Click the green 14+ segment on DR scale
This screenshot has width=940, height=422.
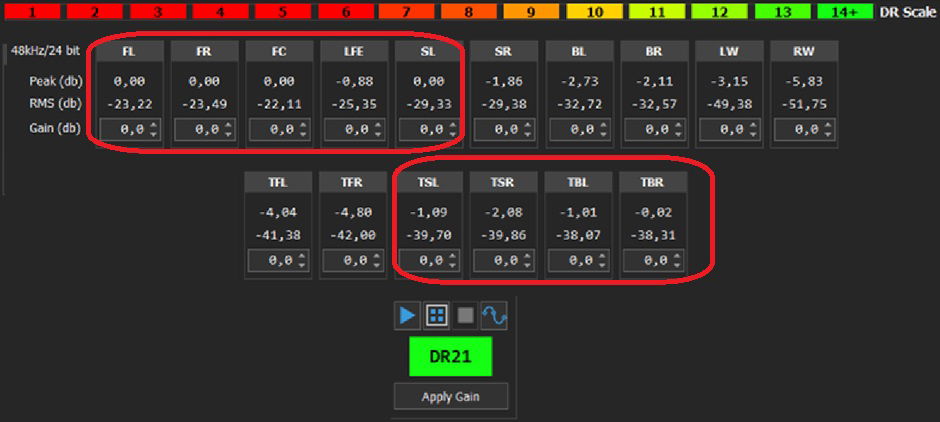coord(845,12)
